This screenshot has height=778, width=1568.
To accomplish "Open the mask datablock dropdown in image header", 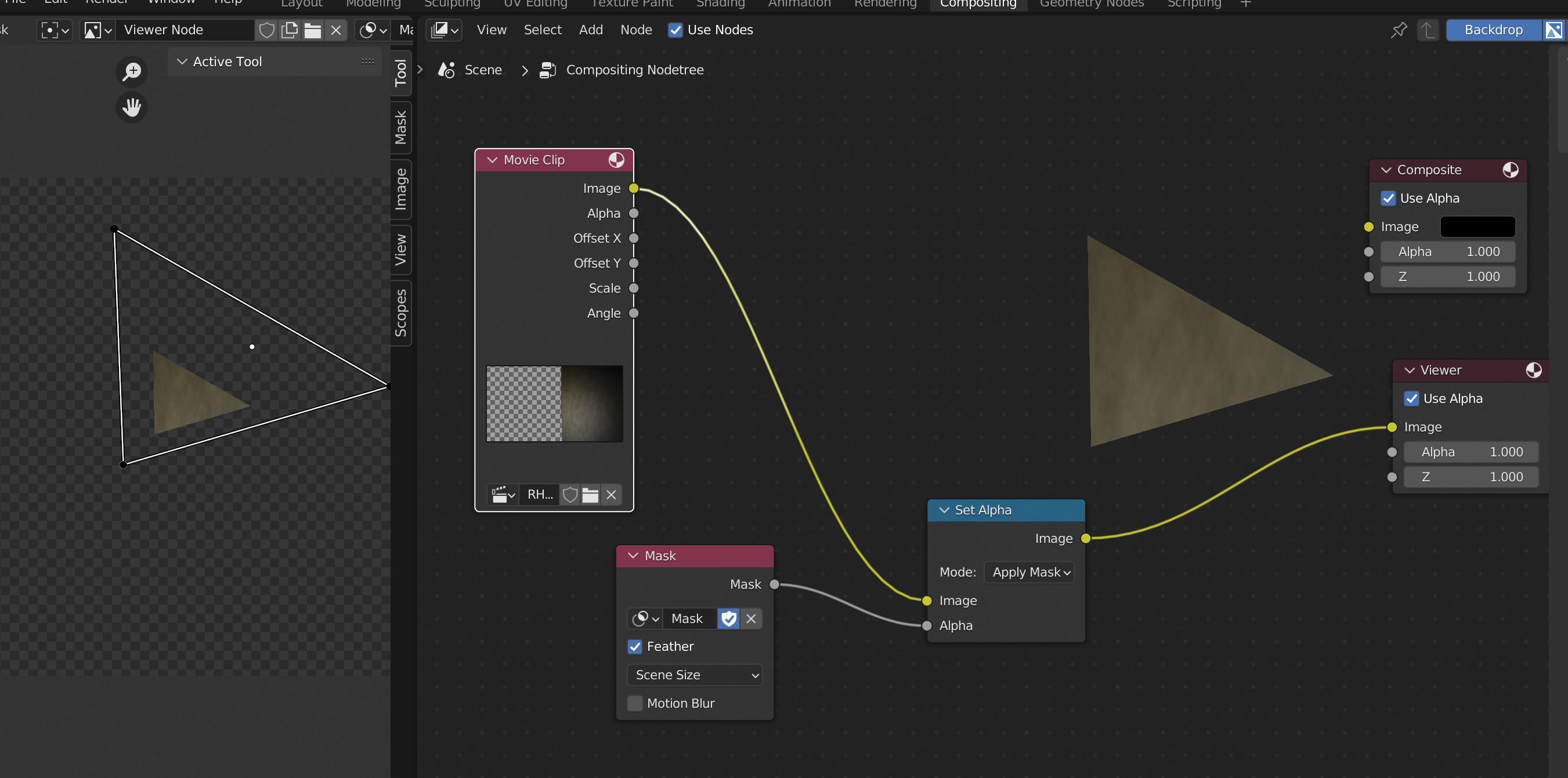I will pos(373,30).
